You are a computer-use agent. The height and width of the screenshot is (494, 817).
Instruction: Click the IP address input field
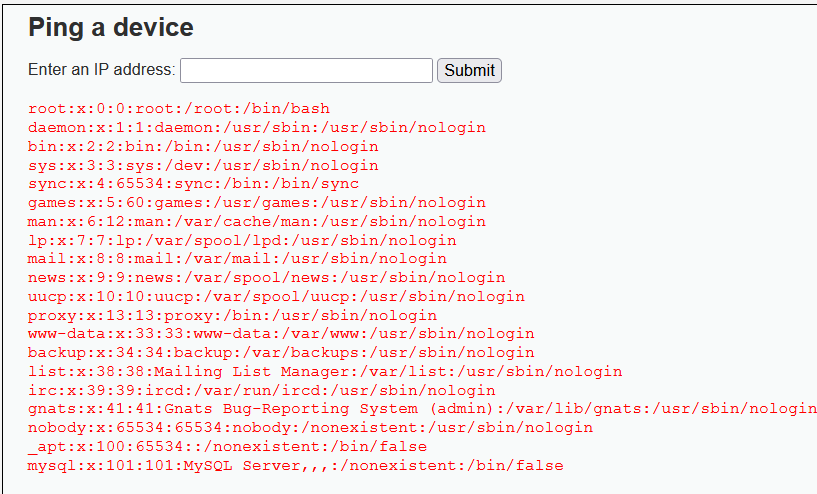pos(306,70)
